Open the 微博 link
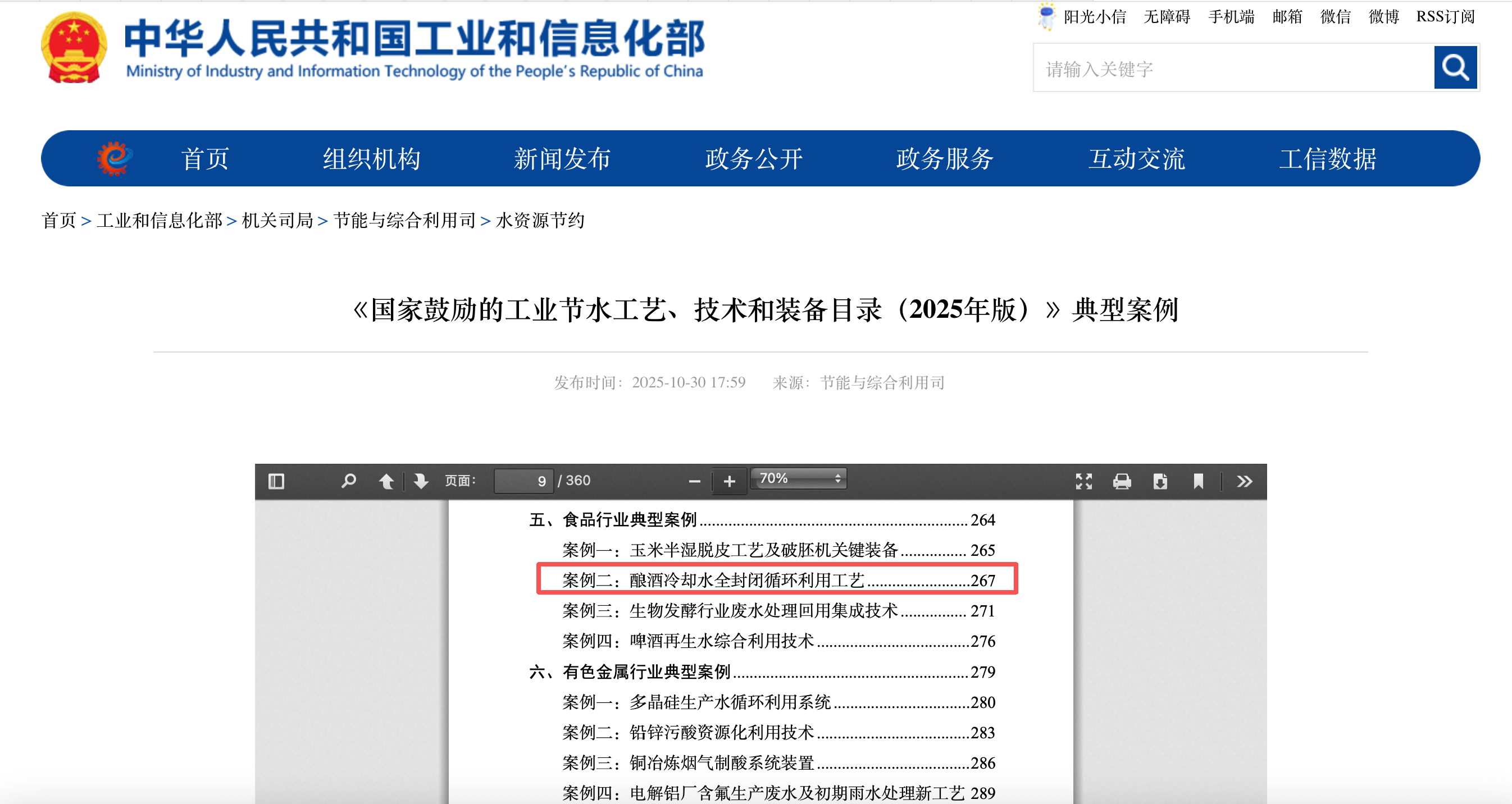This screenshot has height=804, width=1512. pos(1383,16)
